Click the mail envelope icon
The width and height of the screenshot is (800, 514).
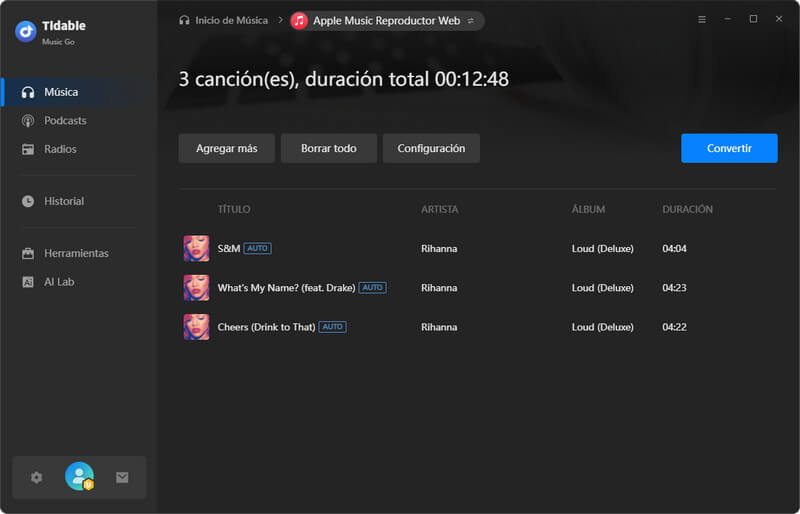click(x=122, y=477)
